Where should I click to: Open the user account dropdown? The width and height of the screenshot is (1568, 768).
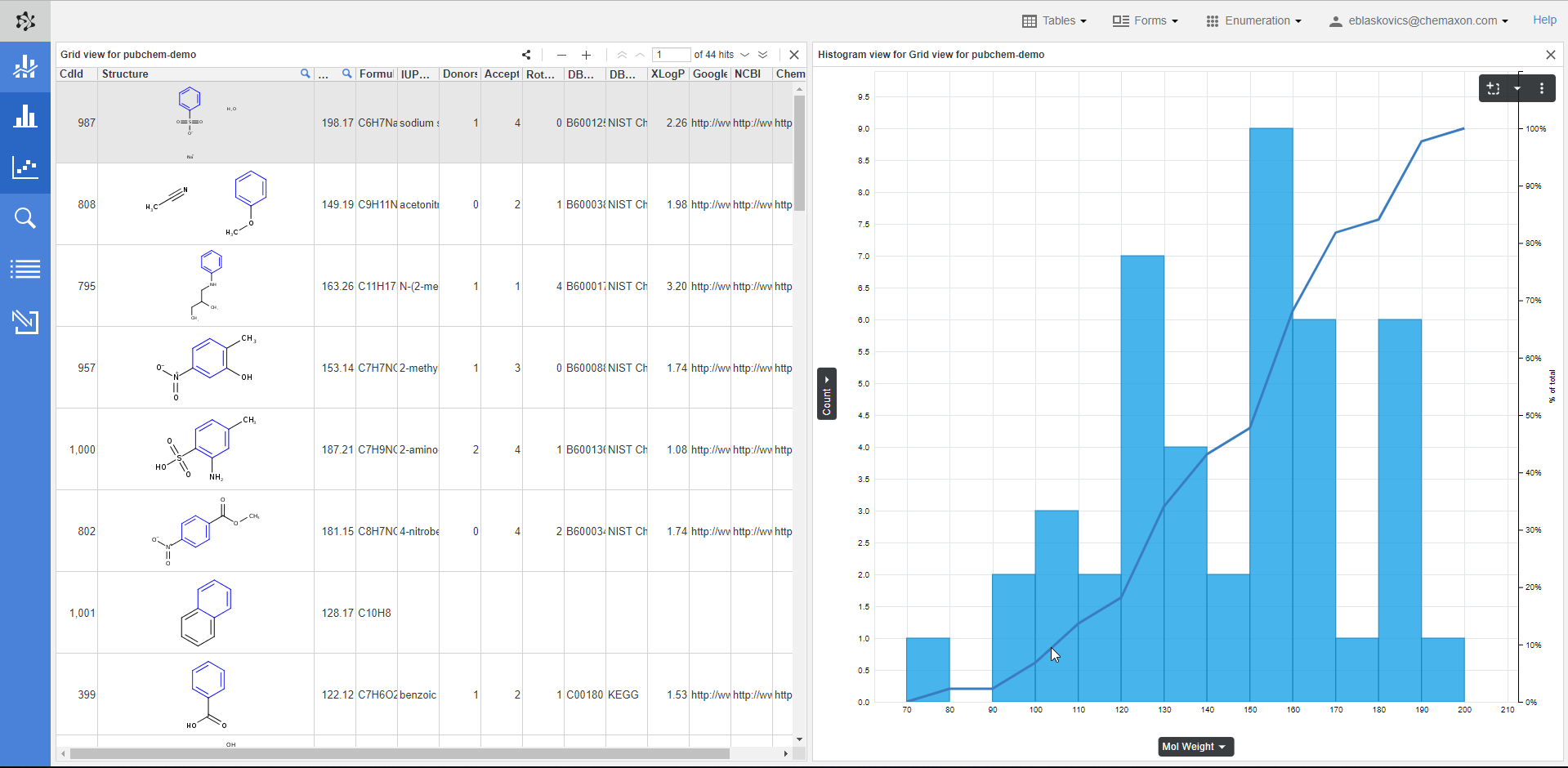1418,21
